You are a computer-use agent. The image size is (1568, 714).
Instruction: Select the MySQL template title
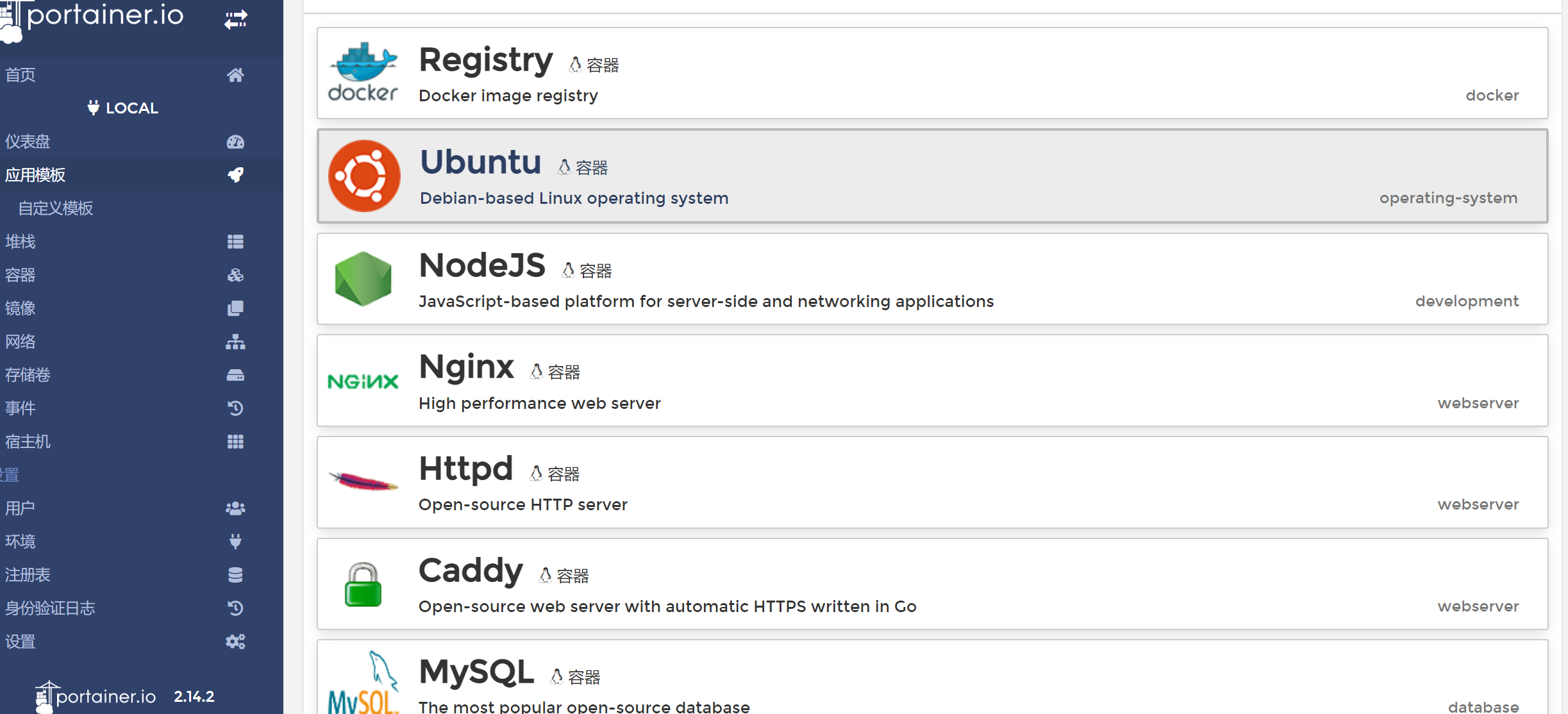[x=476, y=672]
